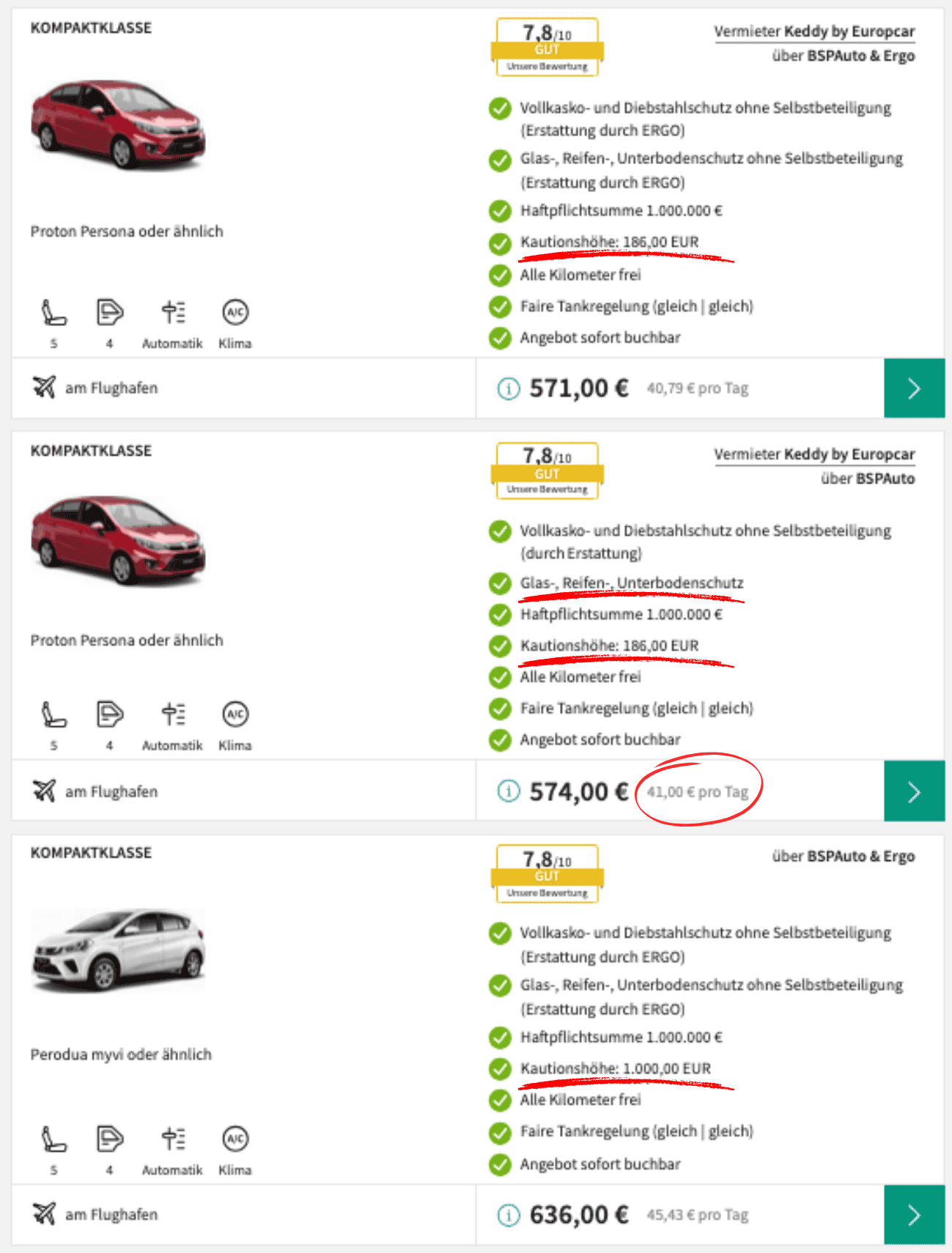The image size is (952, 1253).
Task: Open the first offer via the green arrow button
Action: [x=914, y=388]
